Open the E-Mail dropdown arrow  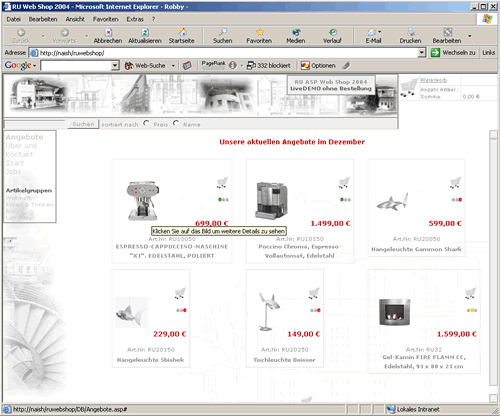click(380, 32)
